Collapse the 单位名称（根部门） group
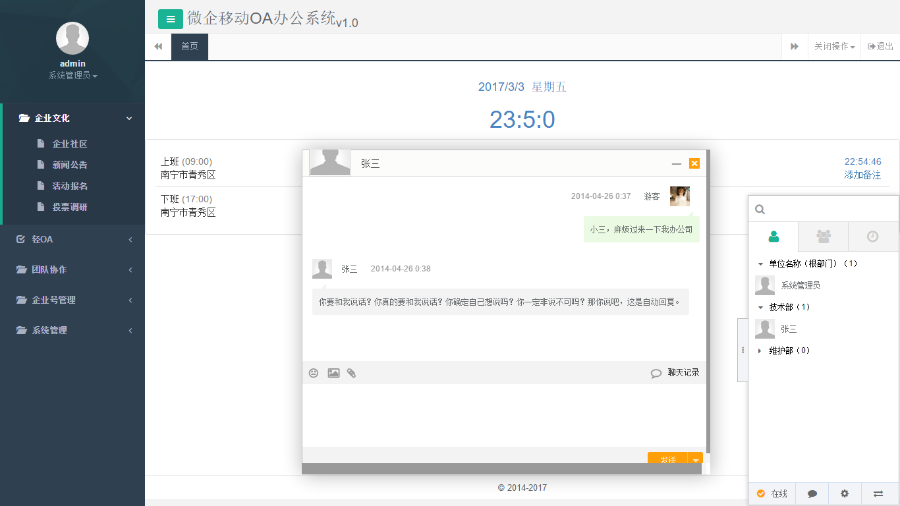The width and height of the screenshot is (900, 506). point(808,264)
